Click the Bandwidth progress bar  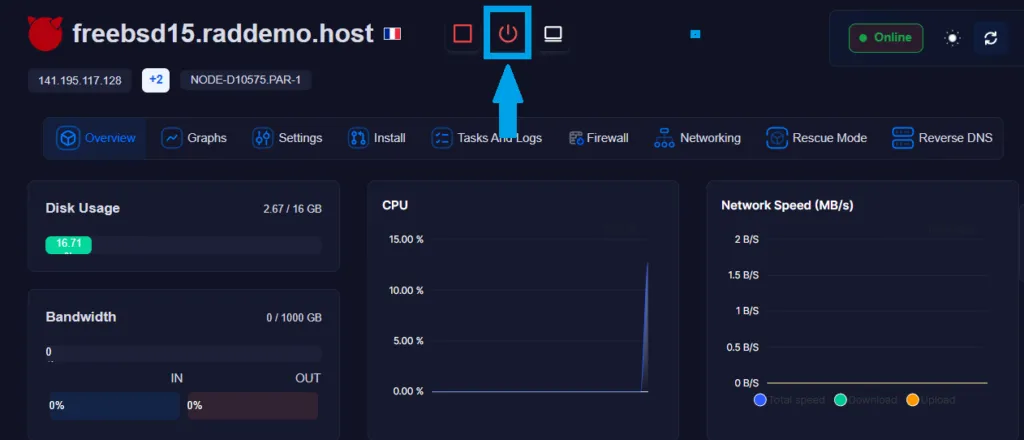[x=184, y=354]
